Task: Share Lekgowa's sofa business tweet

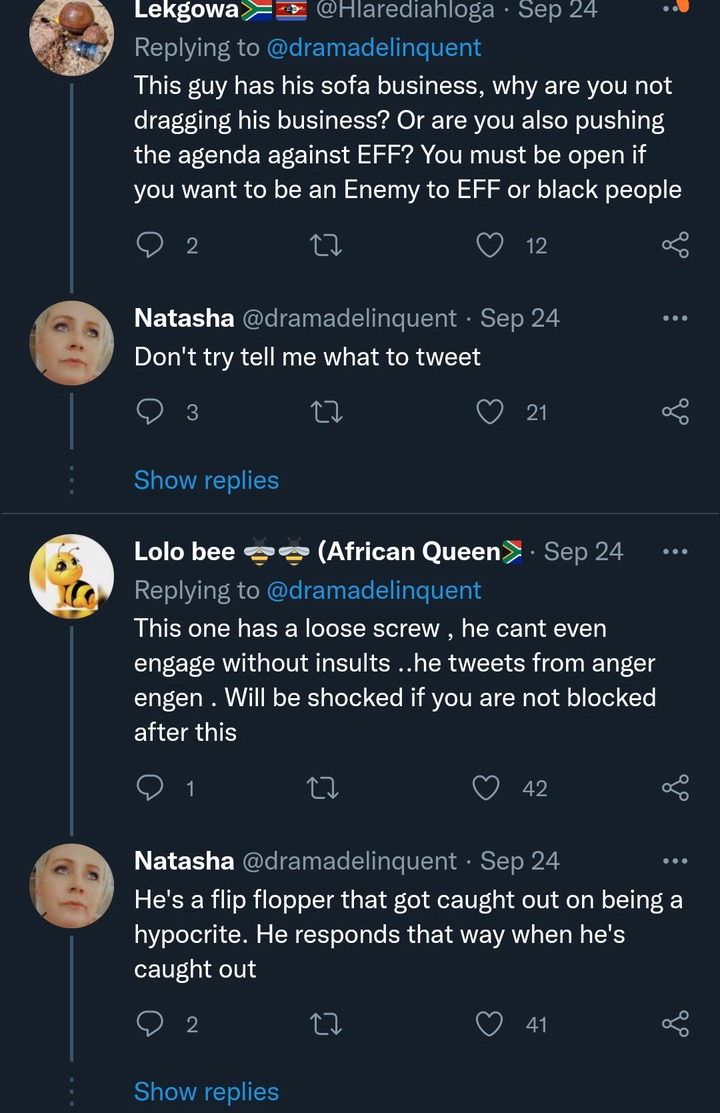Action: (x=675, y=245)
